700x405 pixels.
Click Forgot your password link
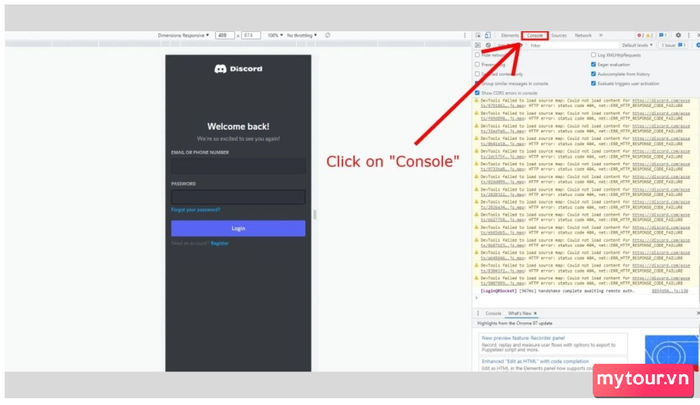tap(196, 209)
